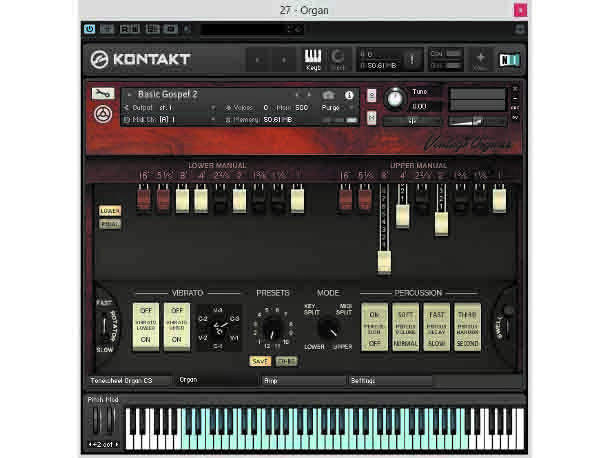The image size is (610, 458).
Task: Click the pitch bend wheel
Action: point(96,420)
